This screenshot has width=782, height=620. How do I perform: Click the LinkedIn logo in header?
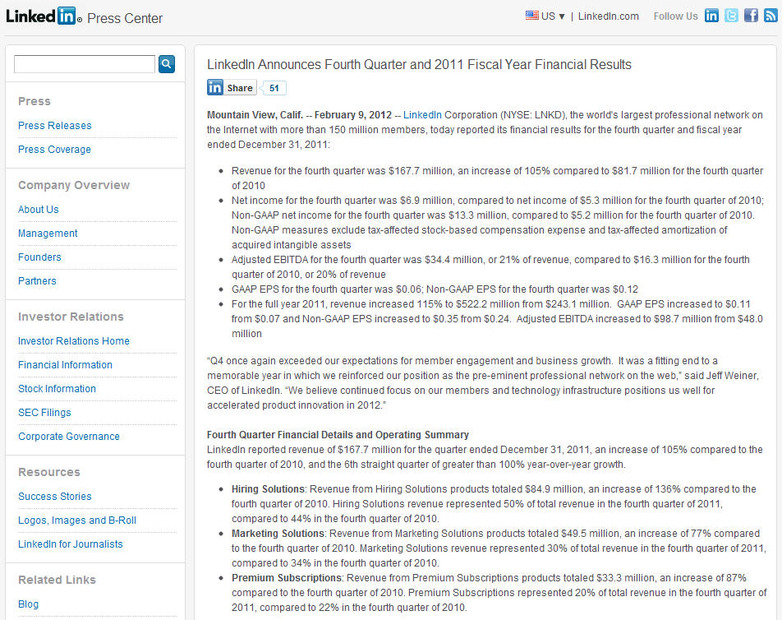(43, 16)
